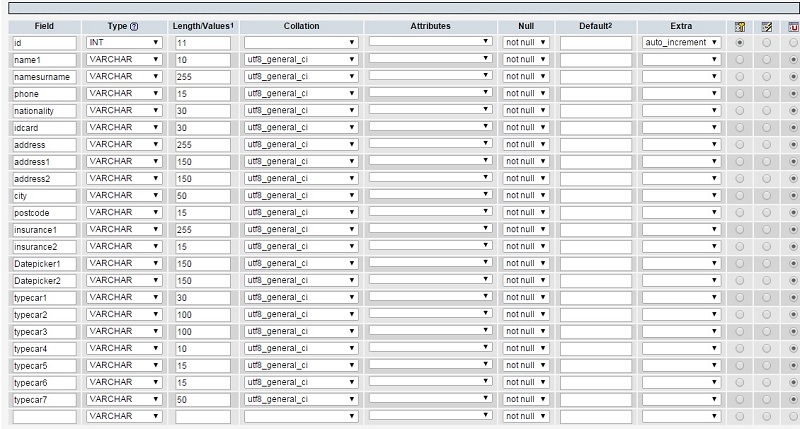Click the help icon next to Type
This screenshot has height=429, width=800.
(134, 27)
